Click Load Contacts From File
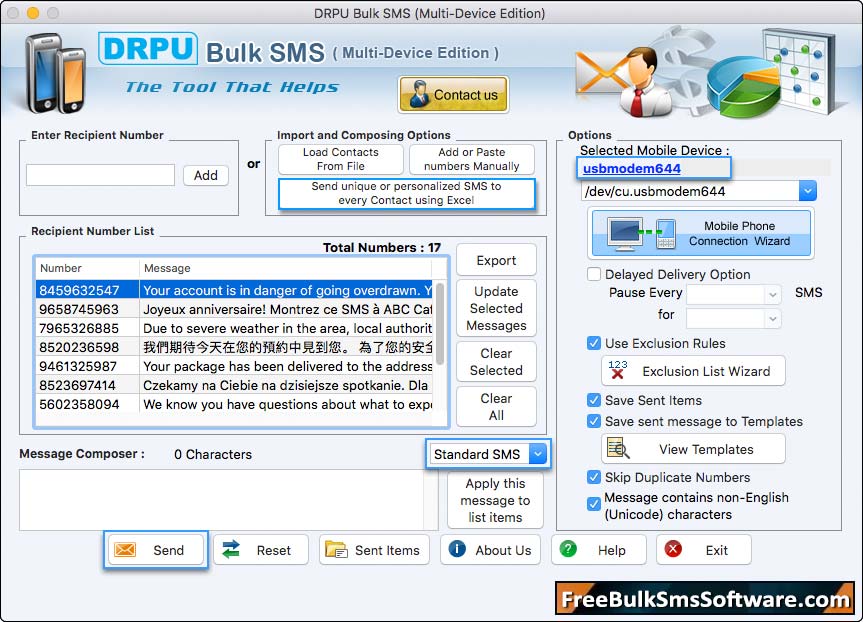 (341, 159)
